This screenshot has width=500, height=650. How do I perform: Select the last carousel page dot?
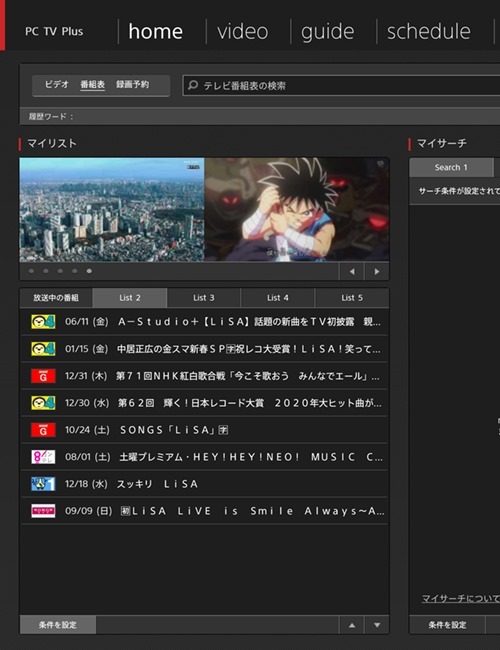point(89,271)
